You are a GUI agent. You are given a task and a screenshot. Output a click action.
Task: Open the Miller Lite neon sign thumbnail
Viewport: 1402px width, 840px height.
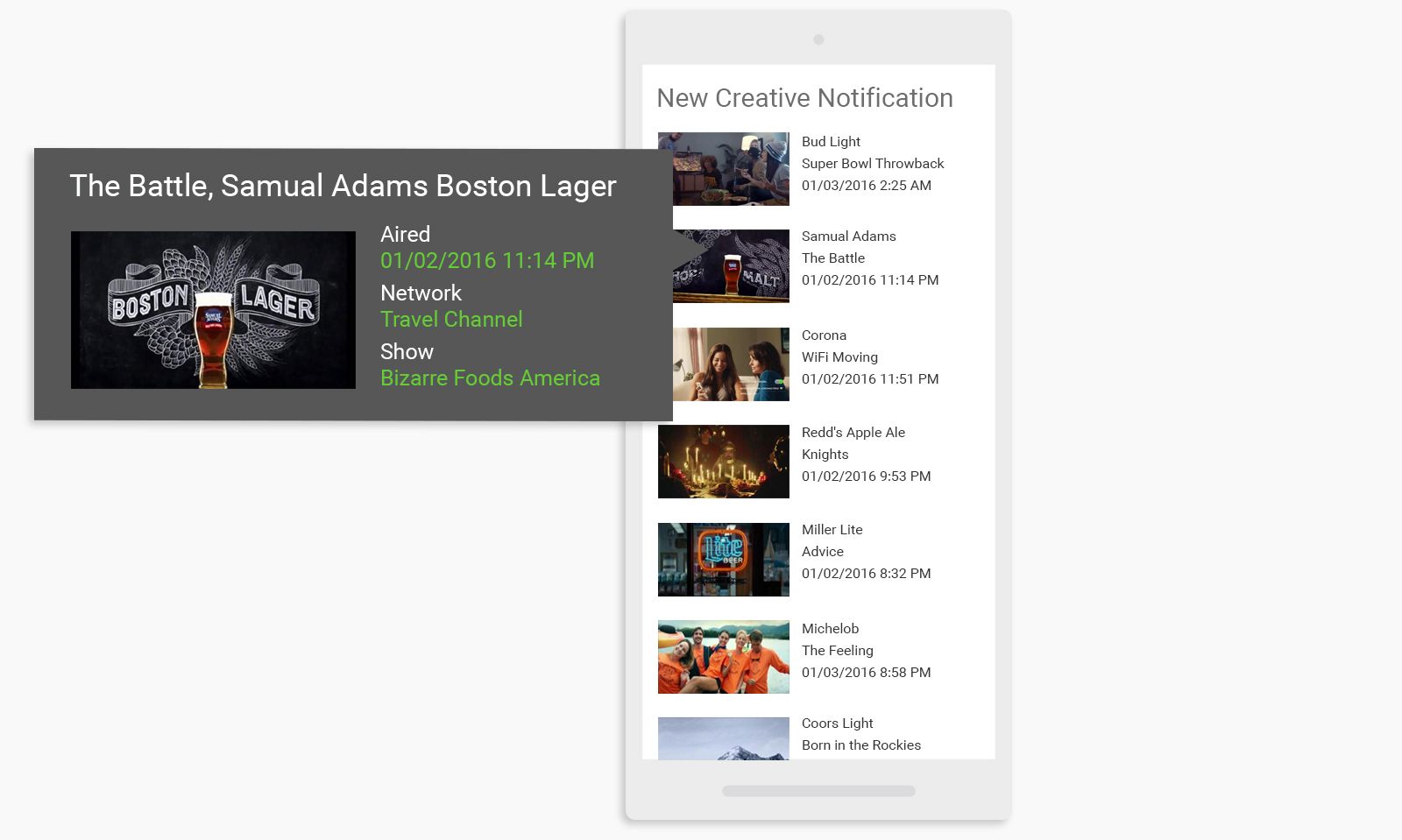point(724,560)
